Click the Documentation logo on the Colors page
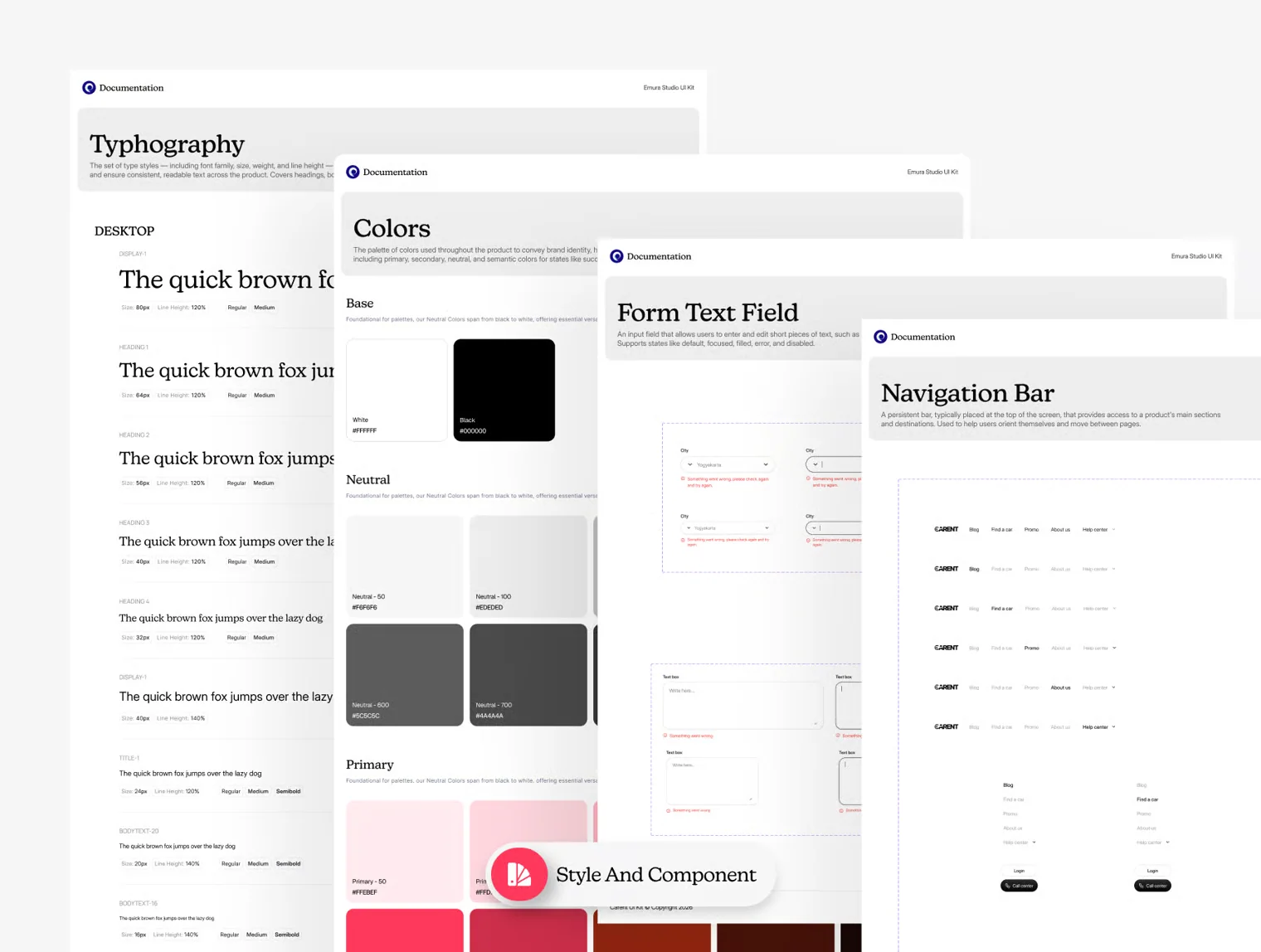The width and height of the screenshot is (1261, 952). pos(353,172)
